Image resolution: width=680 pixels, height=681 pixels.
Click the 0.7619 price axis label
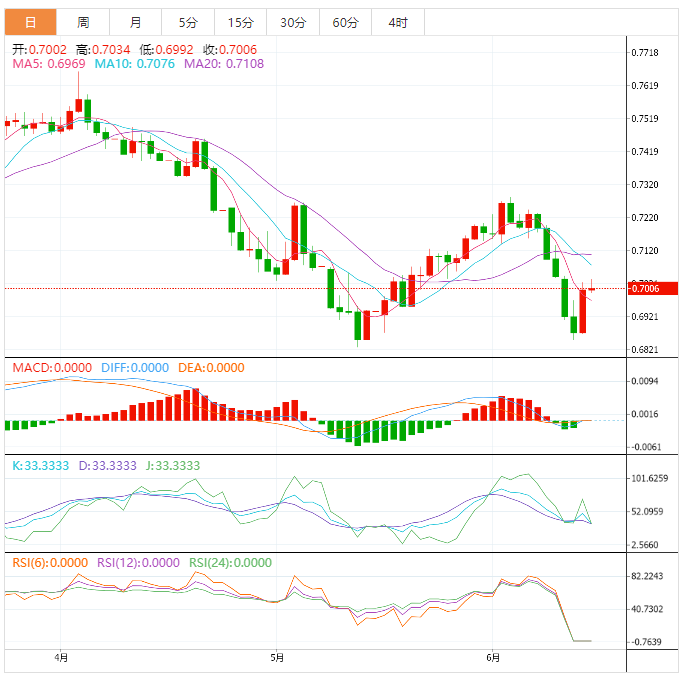645,86
